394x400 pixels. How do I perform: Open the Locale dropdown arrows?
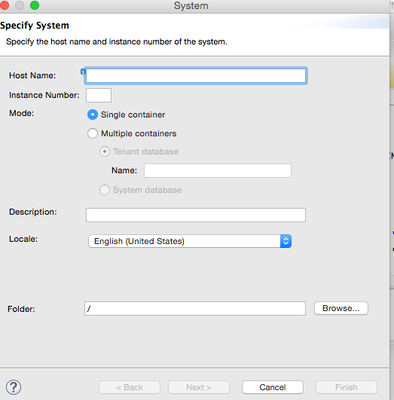click(x=286, y=241)
